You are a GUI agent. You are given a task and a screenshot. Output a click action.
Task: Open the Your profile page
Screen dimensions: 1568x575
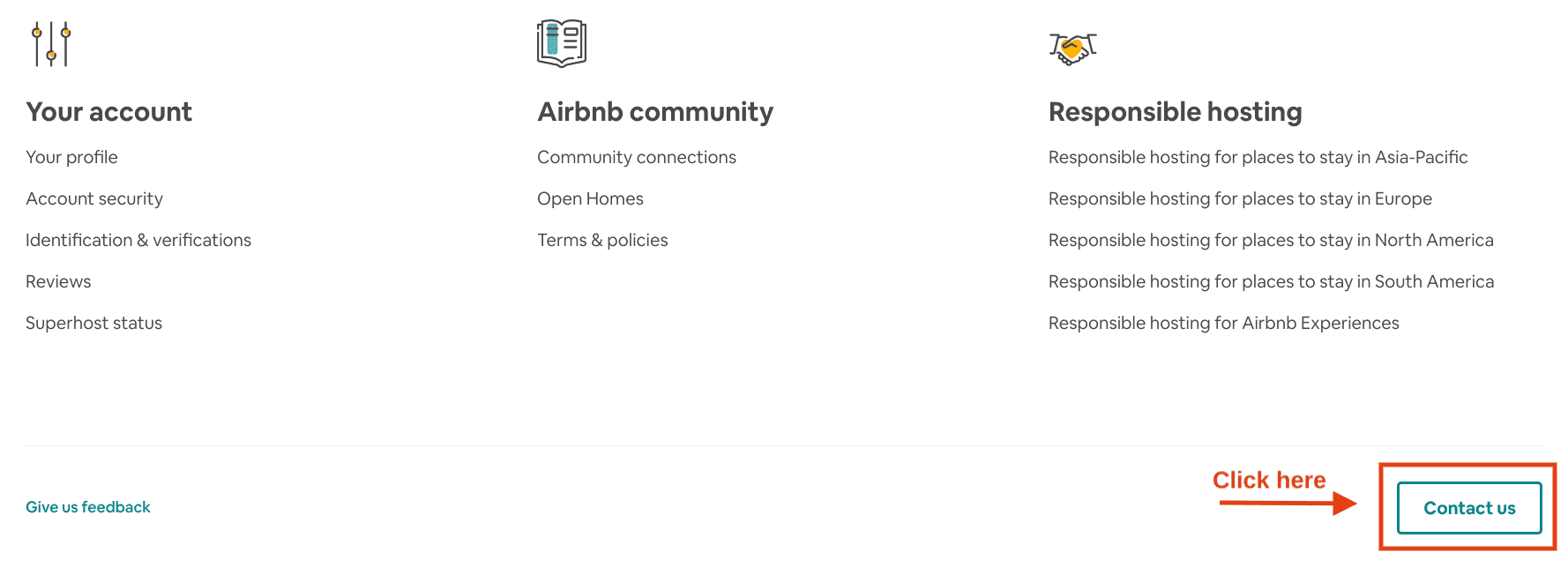pyautogui.click(x=71, y=157)
